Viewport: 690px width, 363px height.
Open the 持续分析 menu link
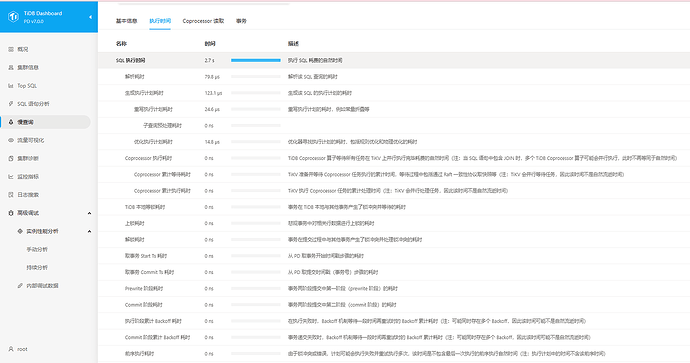[37, 268]
